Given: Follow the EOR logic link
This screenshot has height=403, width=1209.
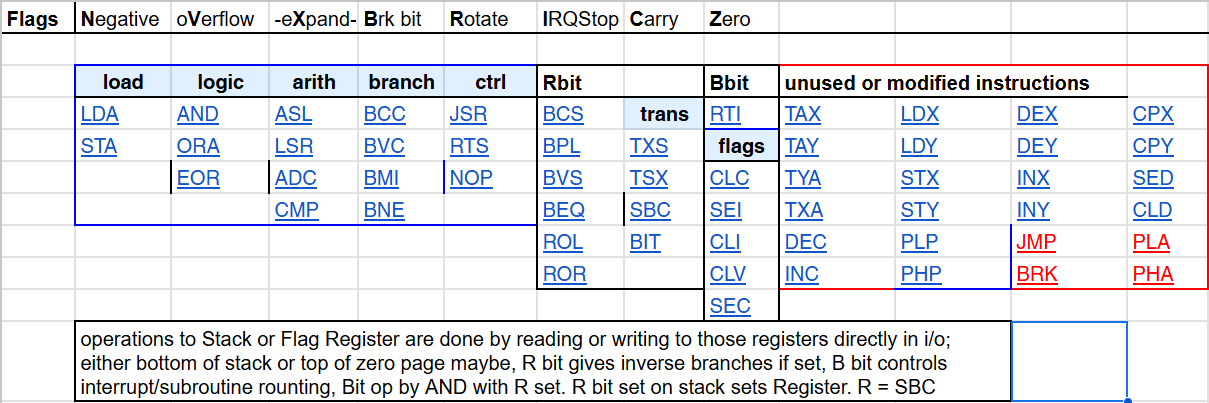Looking at the screenshot, I should (198, 179).
